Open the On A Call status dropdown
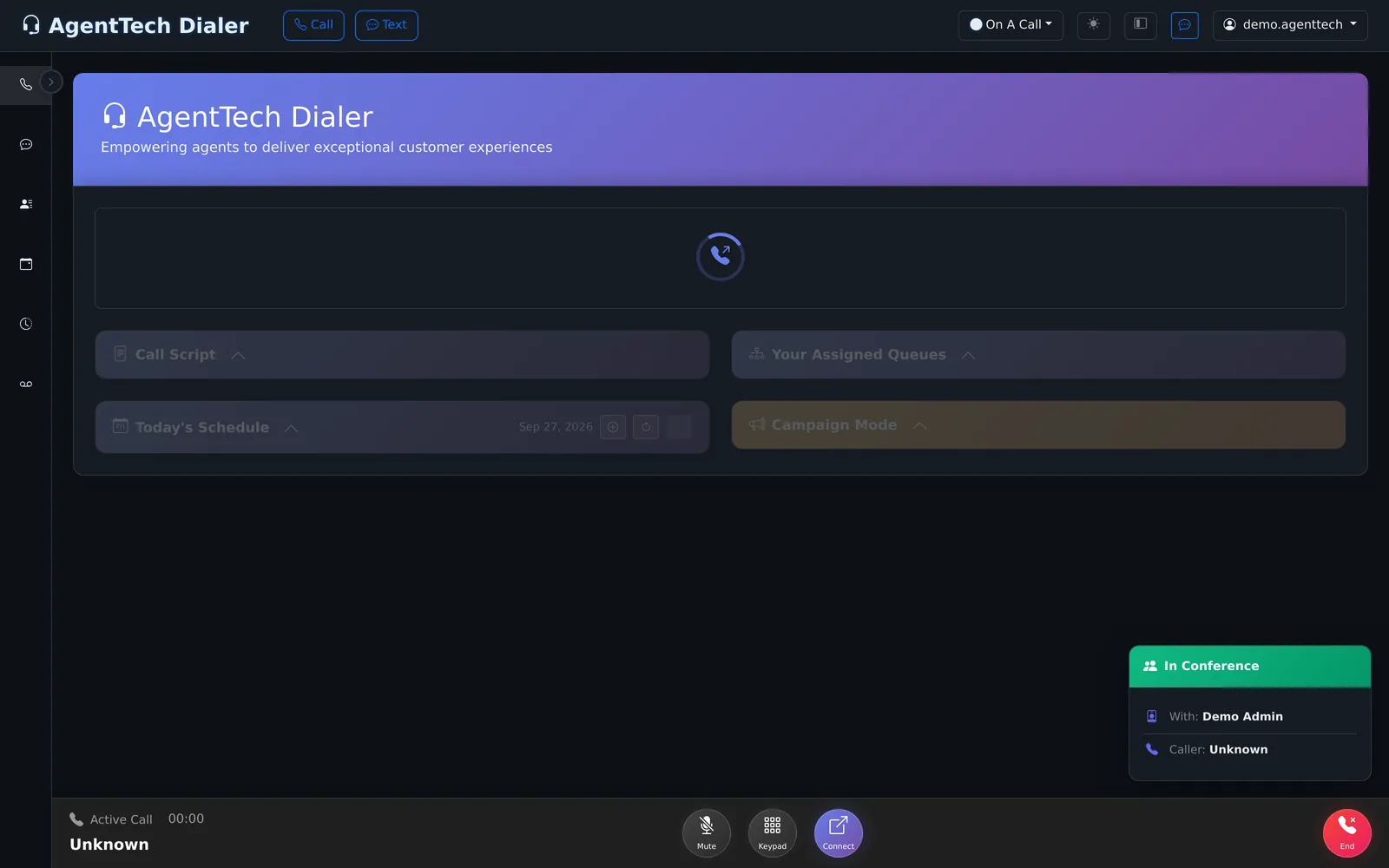The image size is (1389, 868). [1010, 25]
